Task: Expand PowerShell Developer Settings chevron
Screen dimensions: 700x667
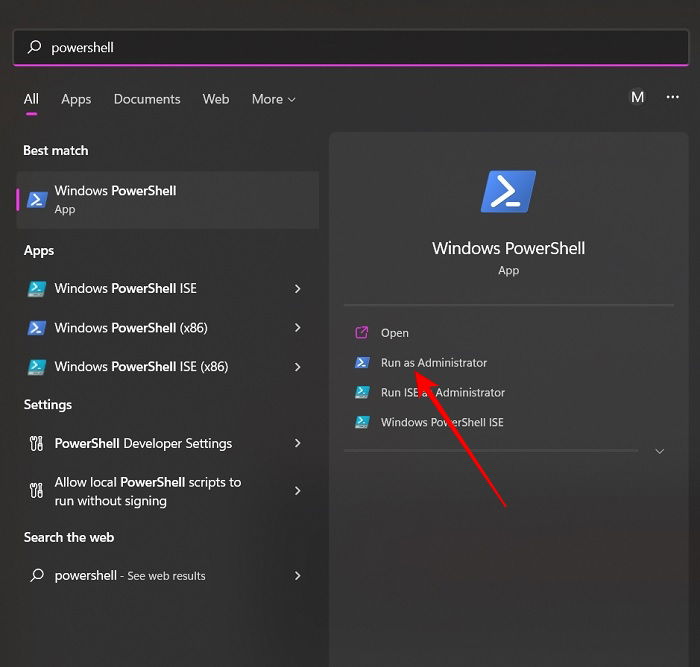Action: click(297, 443)
